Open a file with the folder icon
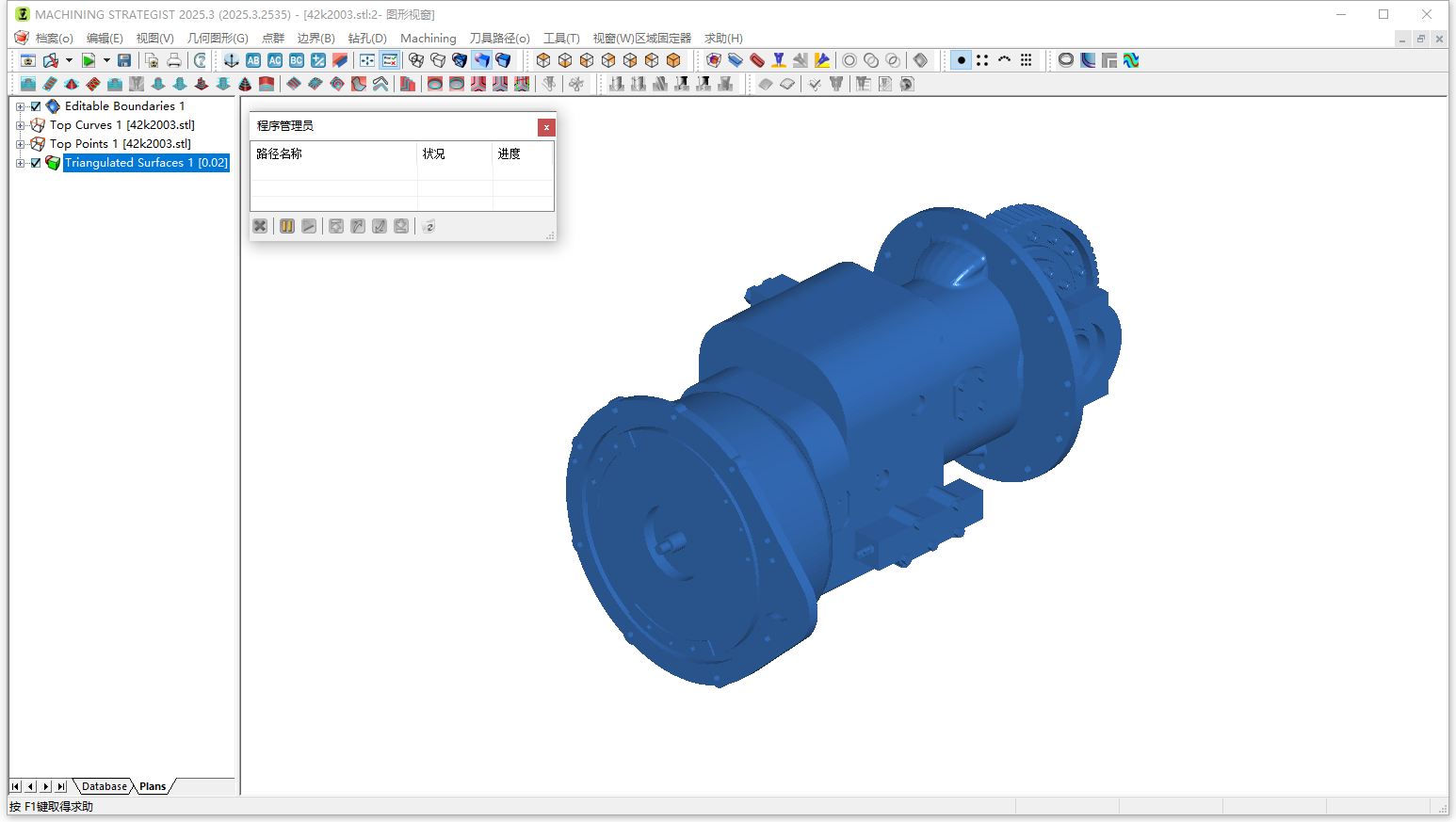 (x=50, y=59)
